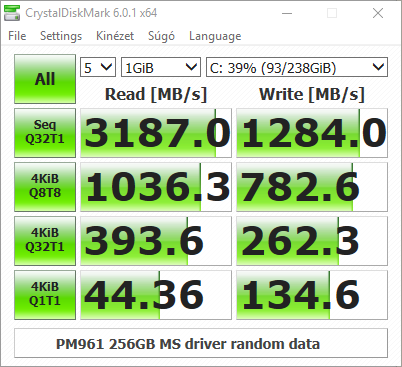This screenshot has width=402, height=367.
Task: Close the CrystalDiskMark window
Action: [378, 13]
